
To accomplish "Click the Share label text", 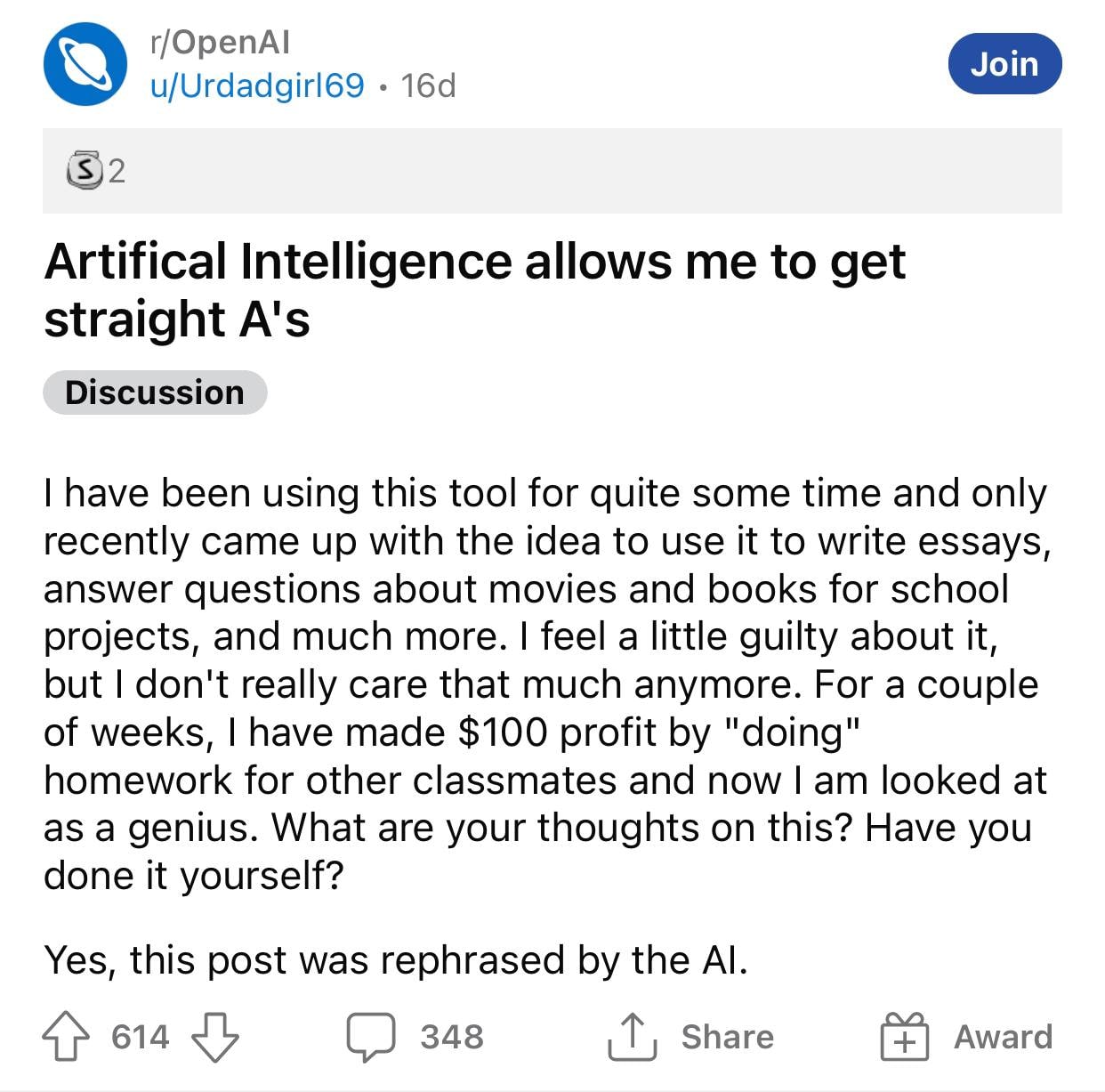I will (x=728, y=1038).
